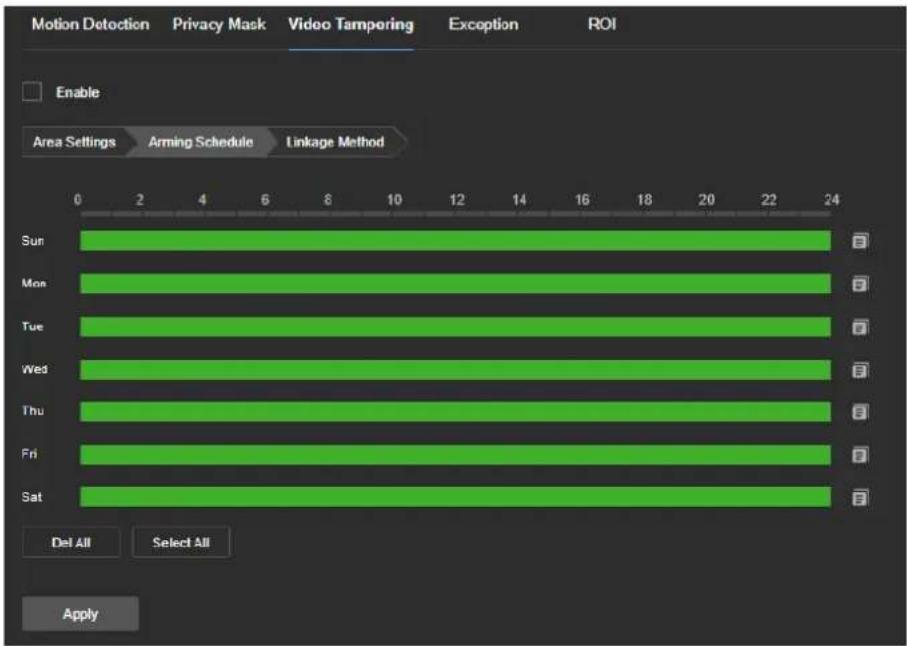
Task: Select the Arming Schedule step
Action: pyautogui.click(x=201, y=142)
